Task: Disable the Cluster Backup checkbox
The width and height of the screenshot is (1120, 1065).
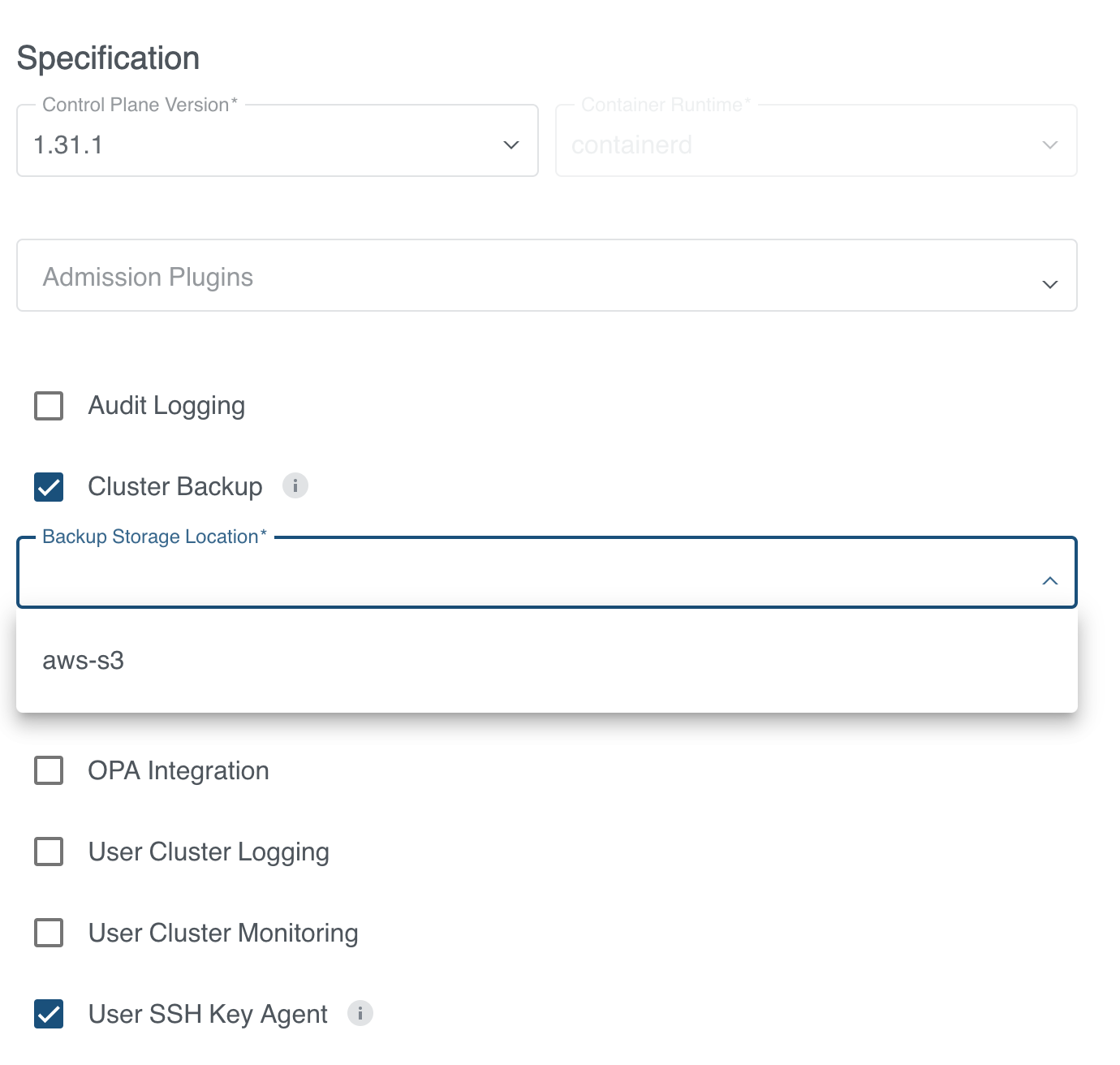Action: tap(48, 487)
